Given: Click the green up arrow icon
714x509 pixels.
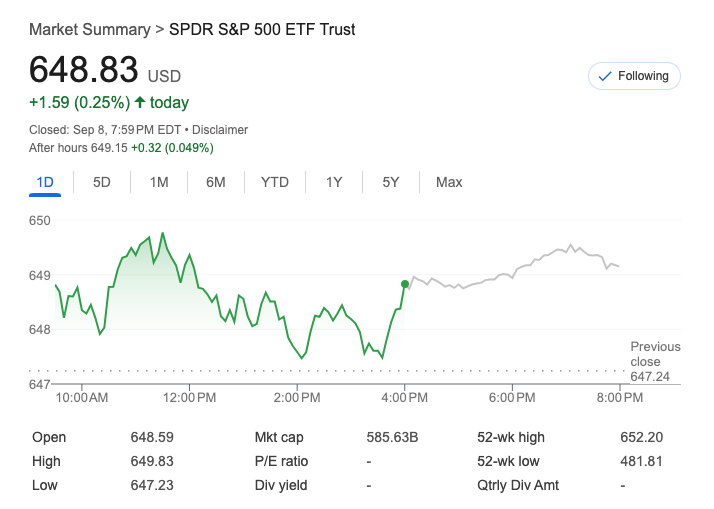Looking at the screenshot, I should coord(140,102).
